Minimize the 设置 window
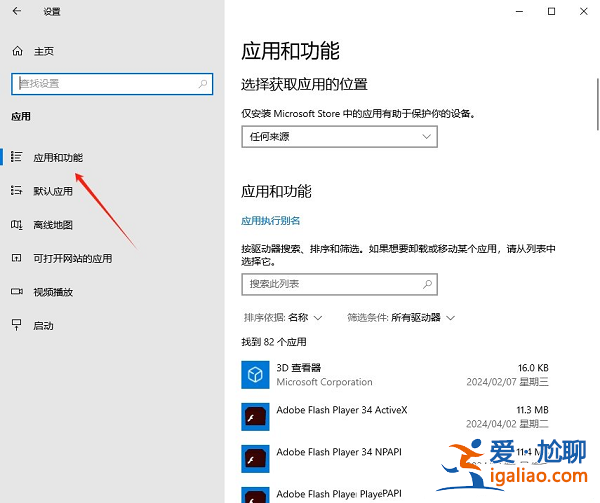600x503 pixels. [x=519, y=11]
